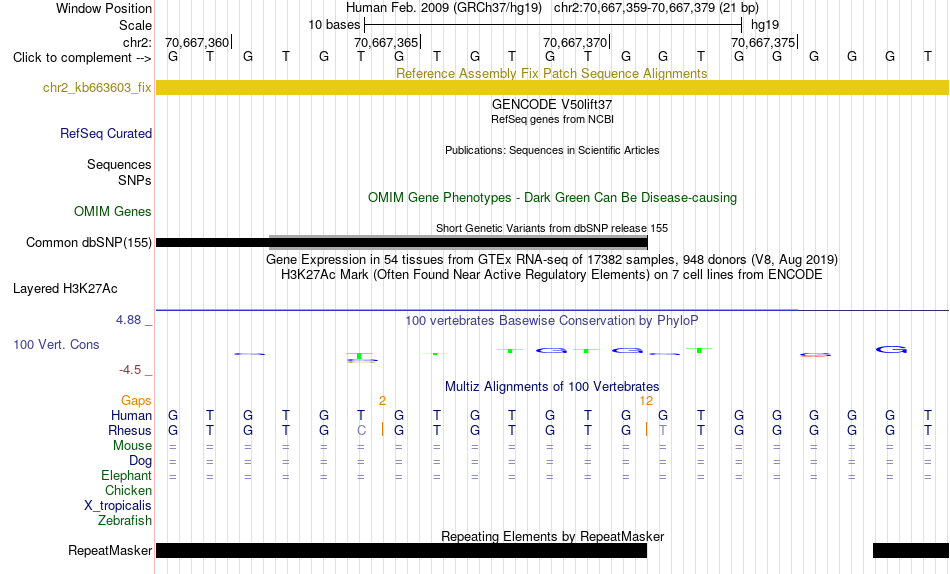Select the short RepeatMasker bar at right edge

coord(911,550)
